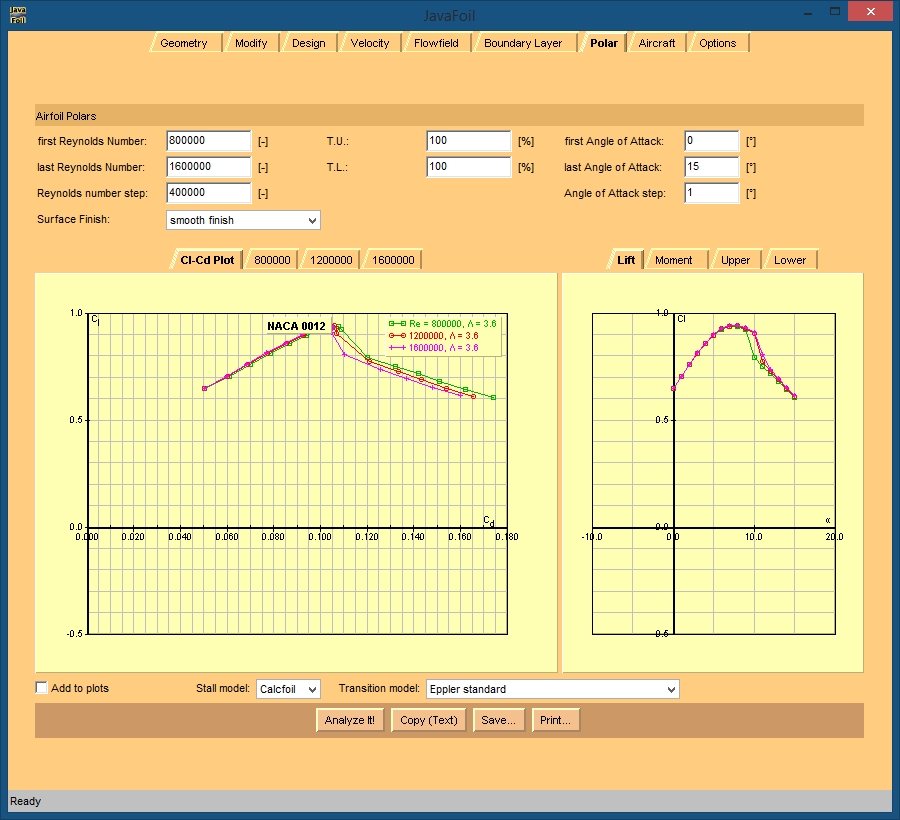Open the Design tab
This screenshot has width=900, height=820.
[309, 43]
